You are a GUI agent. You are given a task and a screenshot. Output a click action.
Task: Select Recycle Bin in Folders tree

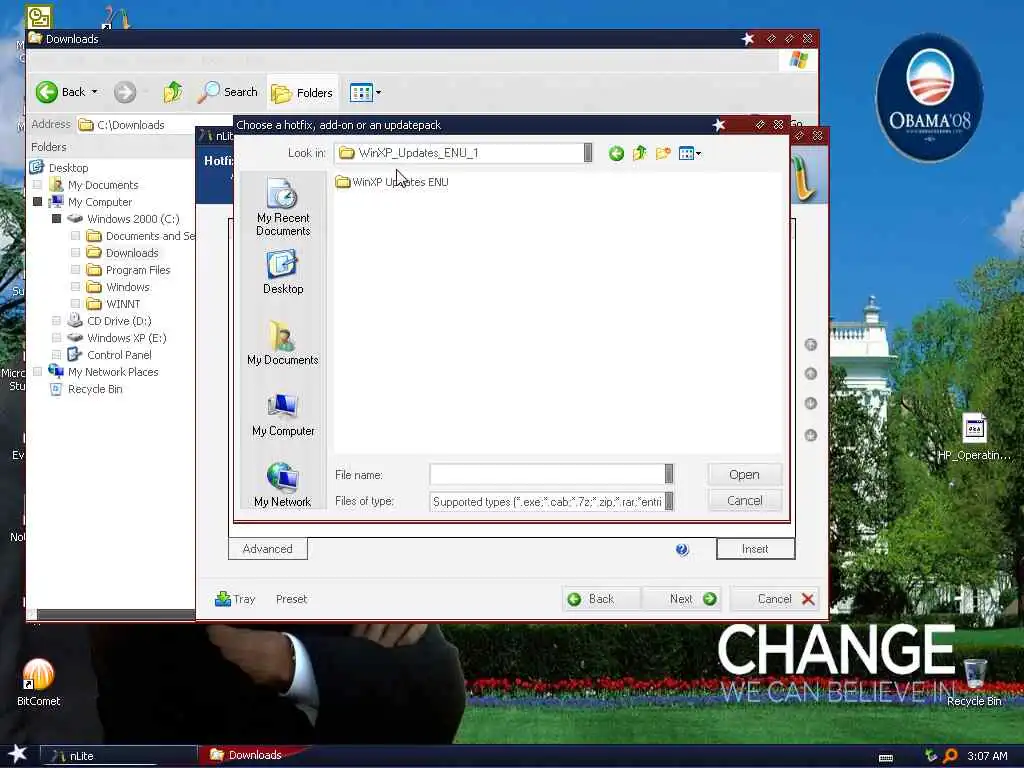point(95,389)
